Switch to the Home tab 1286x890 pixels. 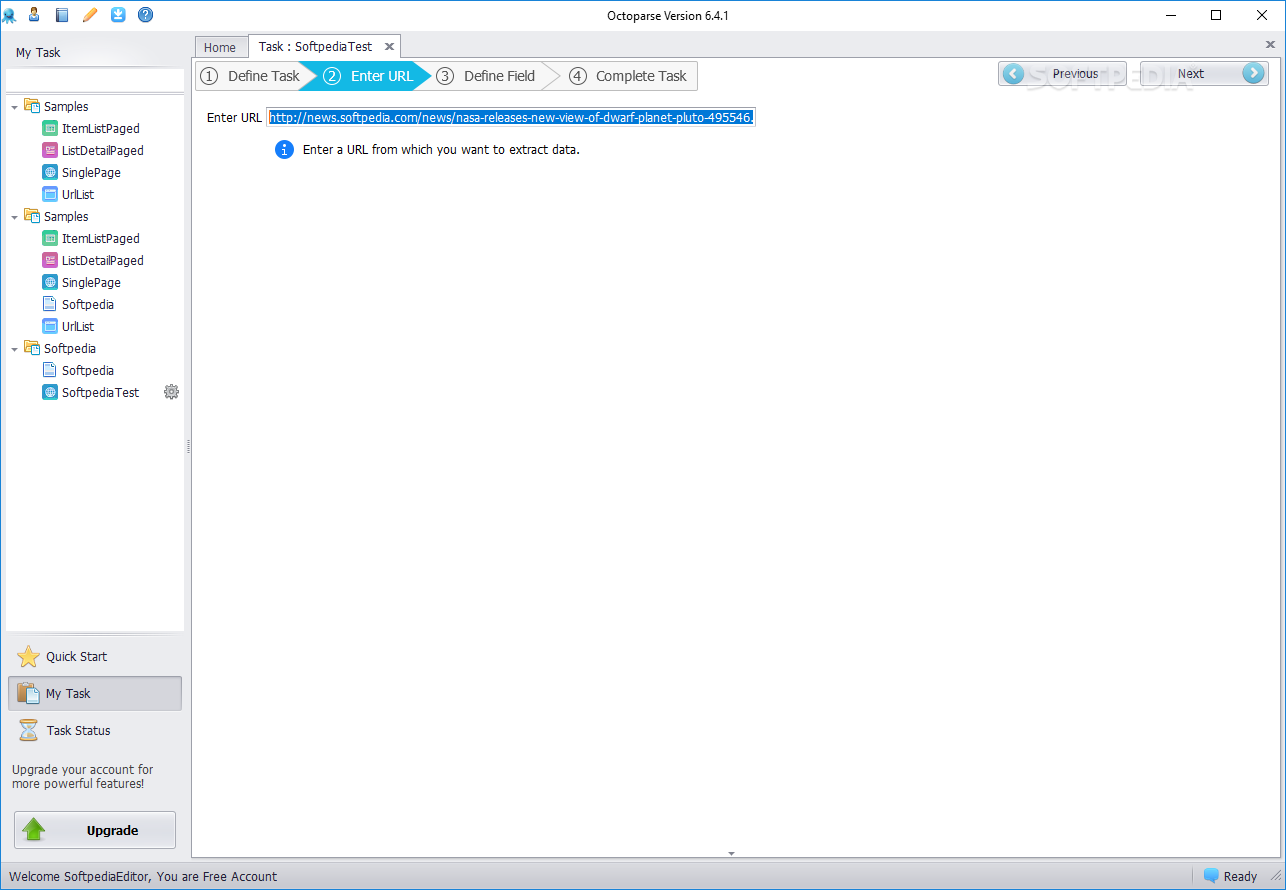click(220, 47)
